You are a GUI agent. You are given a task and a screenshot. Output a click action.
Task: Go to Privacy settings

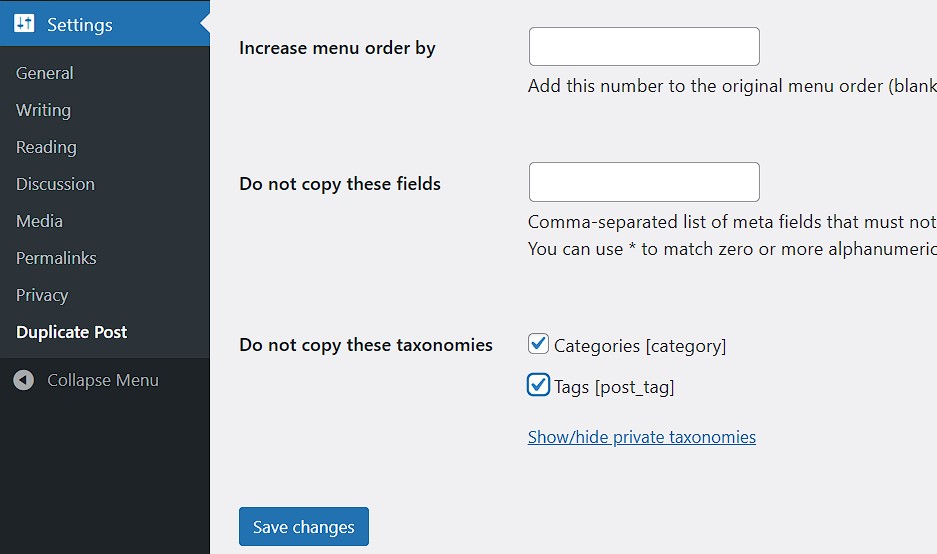(x=42, y=295)
